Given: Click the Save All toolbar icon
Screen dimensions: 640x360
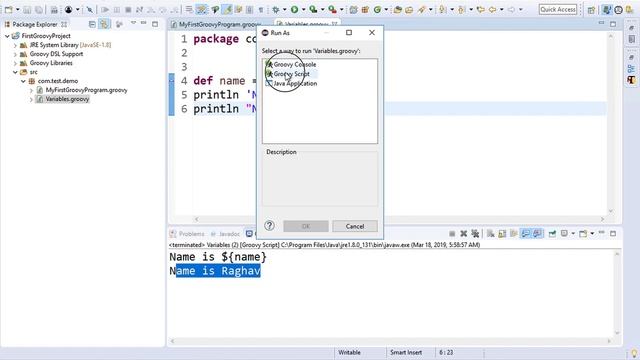Looking at the screenshot, I should [x=39, y=9].
